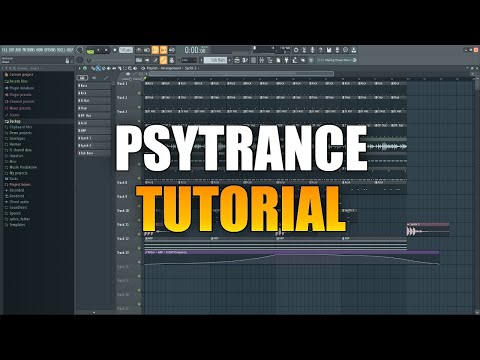Select the playlist draw pencil tool
Screen dimensions: 480x360
click(94, 68)
